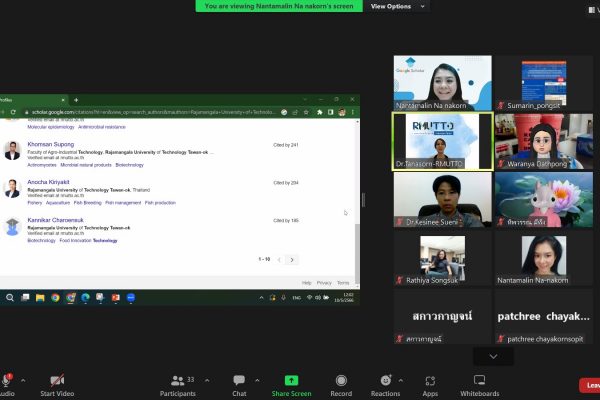The width and height of the screenshot is (600, 400).
Task: Open Khomsan Supong scholar profile link
Action: coord(51,144)
